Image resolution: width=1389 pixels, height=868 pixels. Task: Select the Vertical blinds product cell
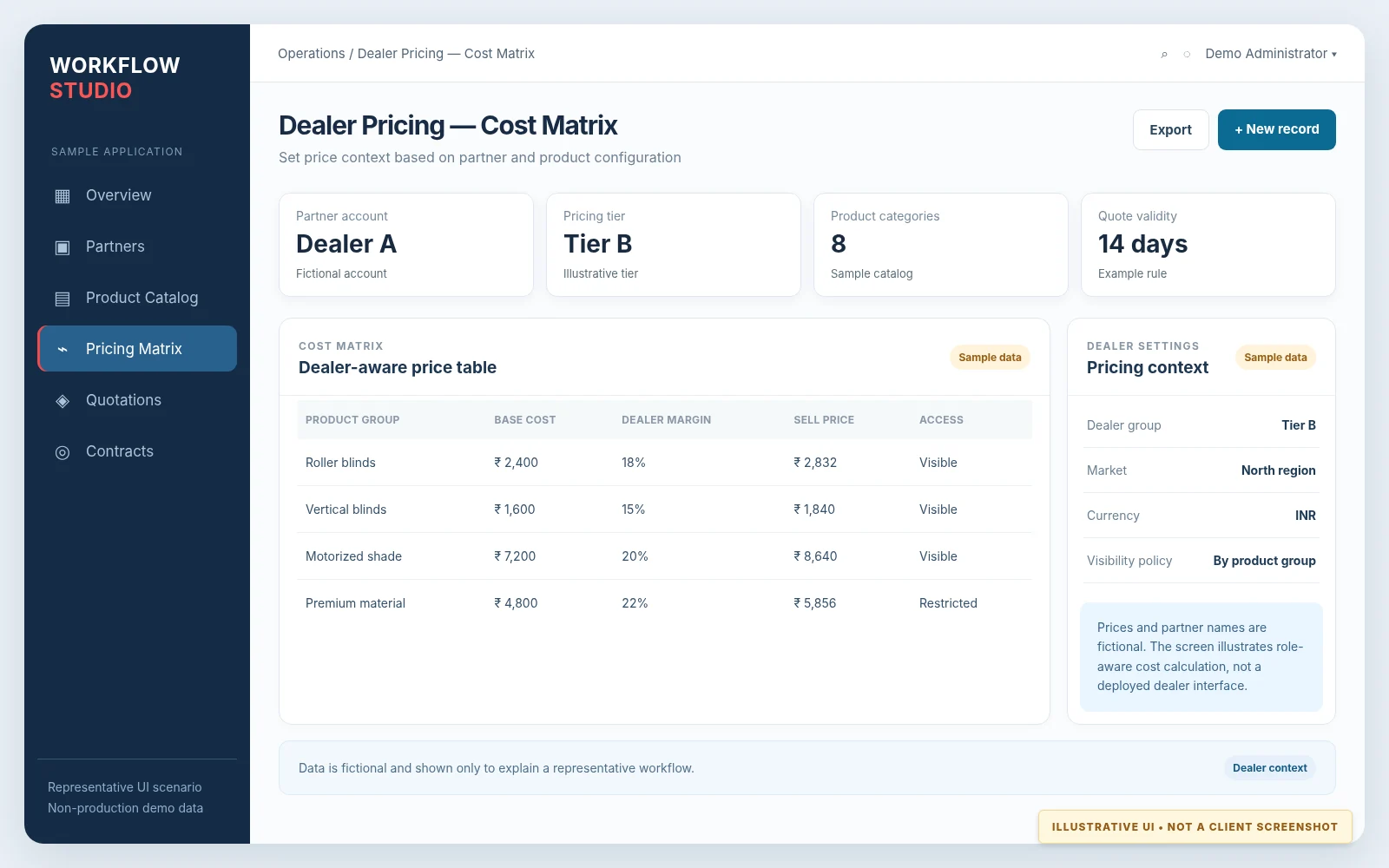pos(346,510)
